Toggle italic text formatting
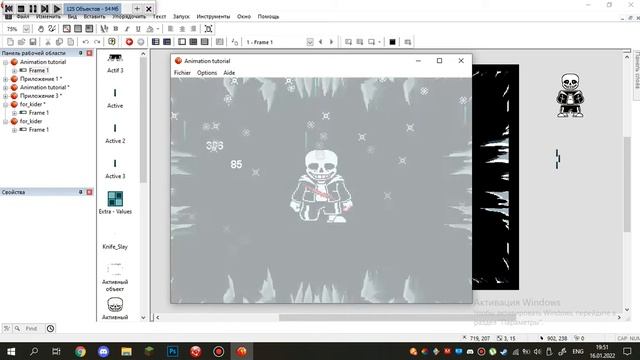Viewport: 640px width, 360px height. pyautogui.click(x=127, y=29)
